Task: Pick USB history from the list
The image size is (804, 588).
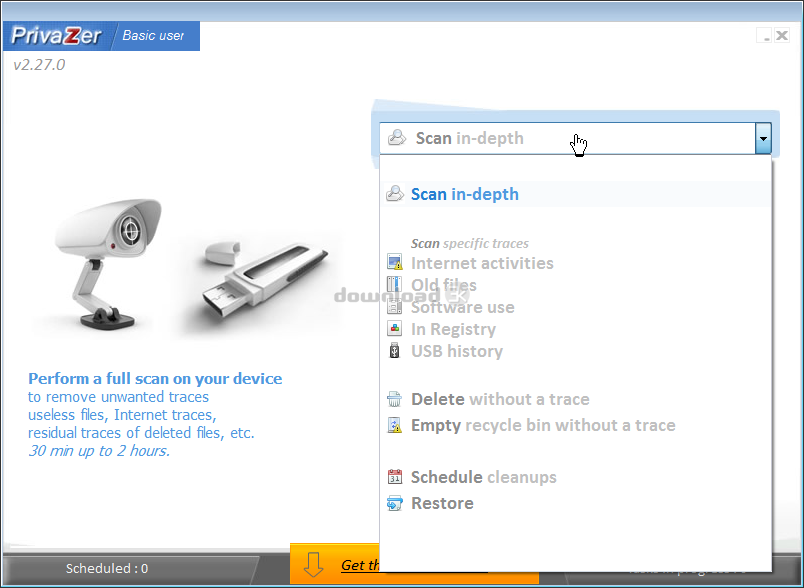Action: [x=457, y=351]
